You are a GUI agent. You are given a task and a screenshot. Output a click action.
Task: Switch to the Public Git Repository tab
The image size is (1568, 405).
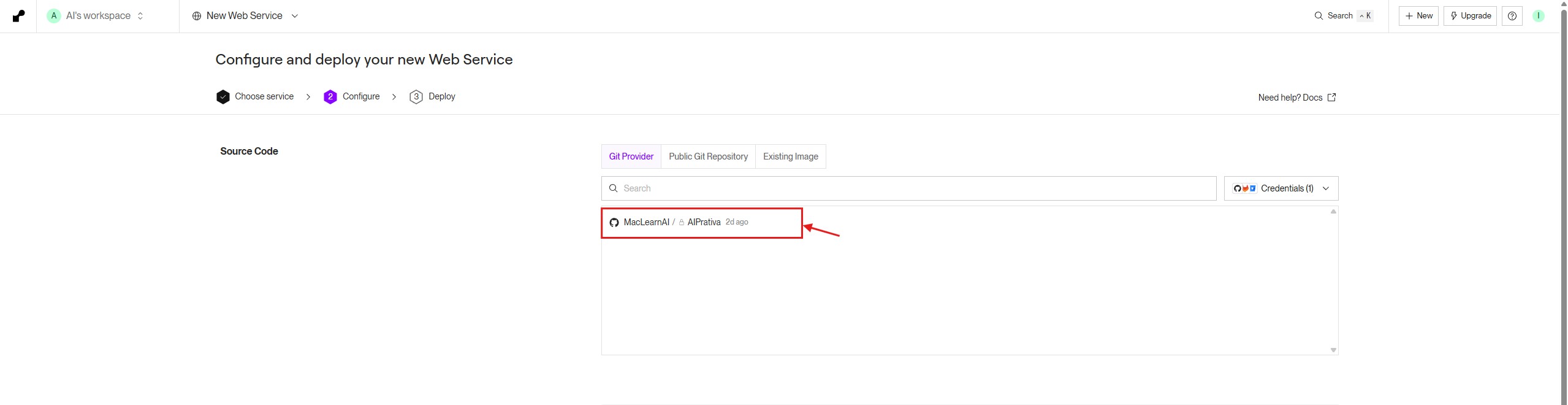coord(708,156)
